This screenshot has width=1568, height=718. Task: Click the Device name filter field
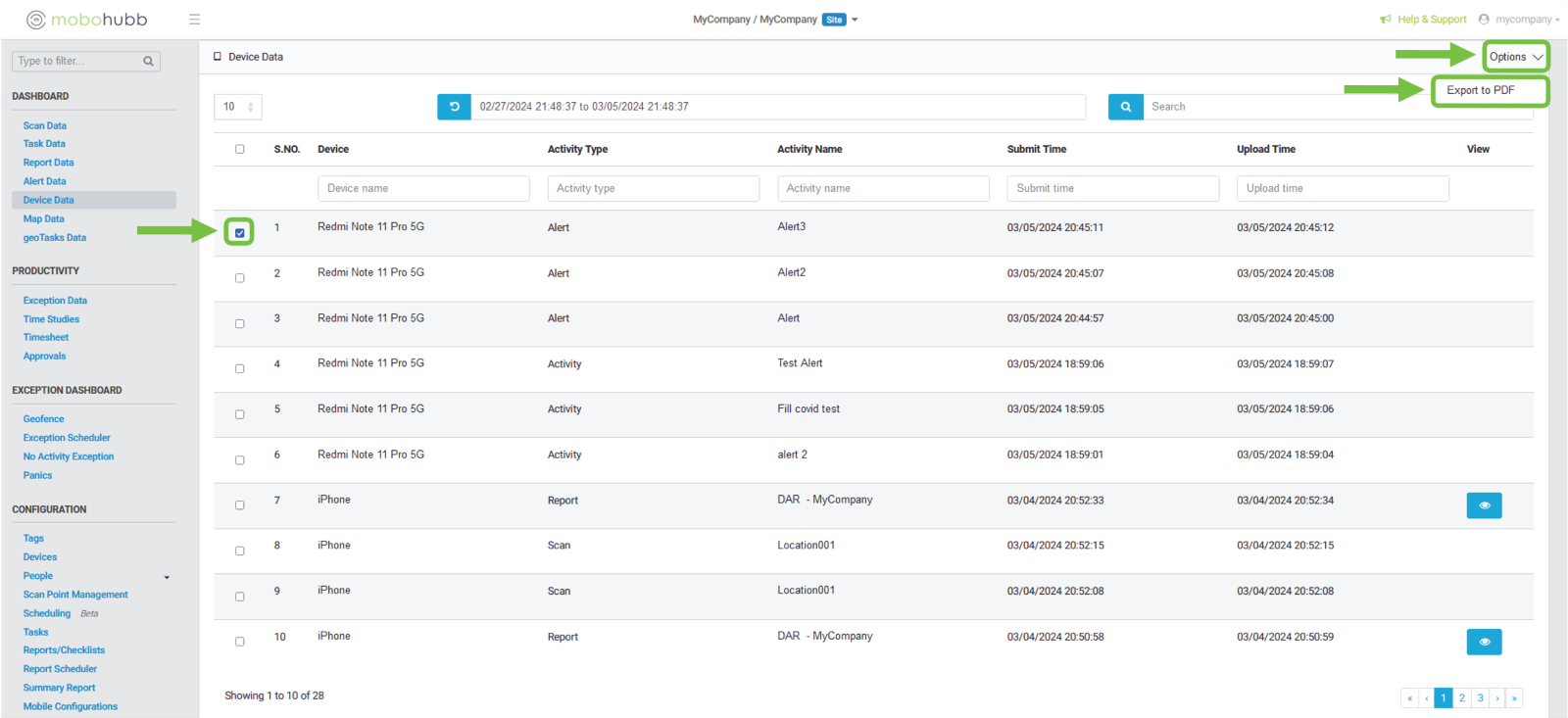coord(423,188)
